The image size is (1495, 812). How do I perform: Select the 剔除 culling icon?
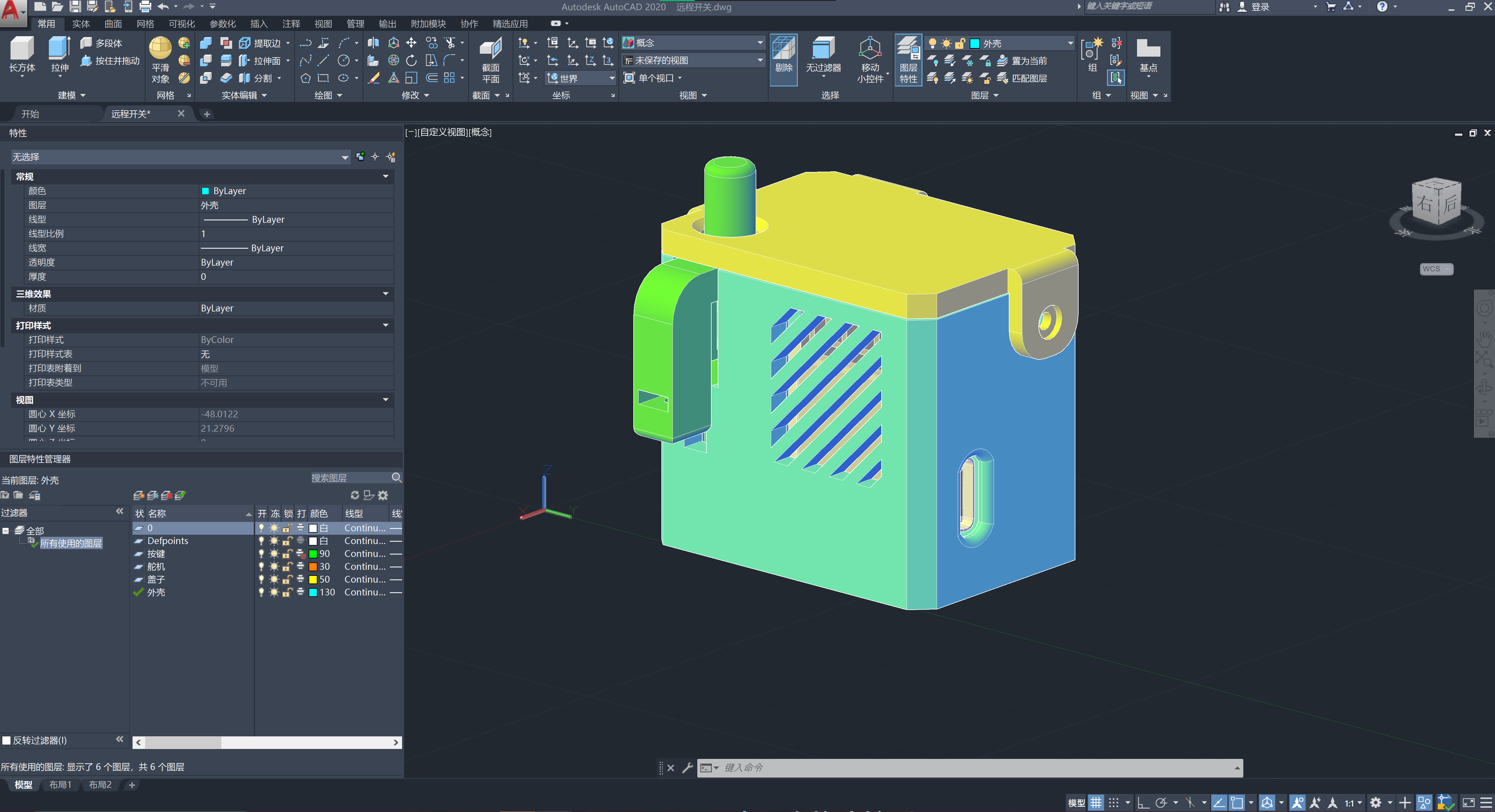tap(783, 49)
